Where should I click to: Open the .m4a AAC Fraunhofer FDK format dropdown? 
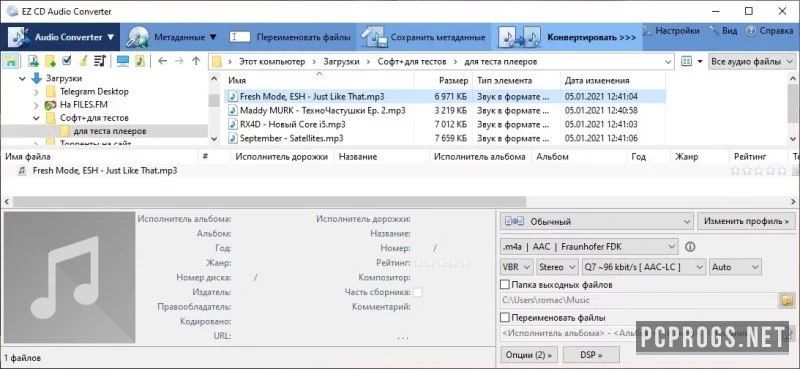click(x=589, y=247)
